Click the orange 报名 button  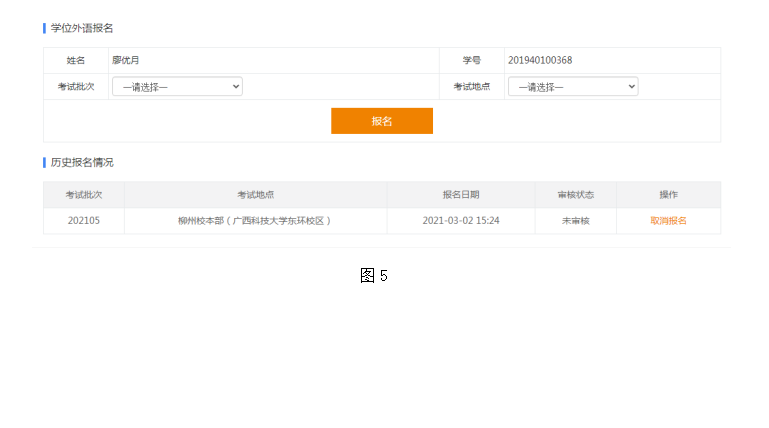382,121
